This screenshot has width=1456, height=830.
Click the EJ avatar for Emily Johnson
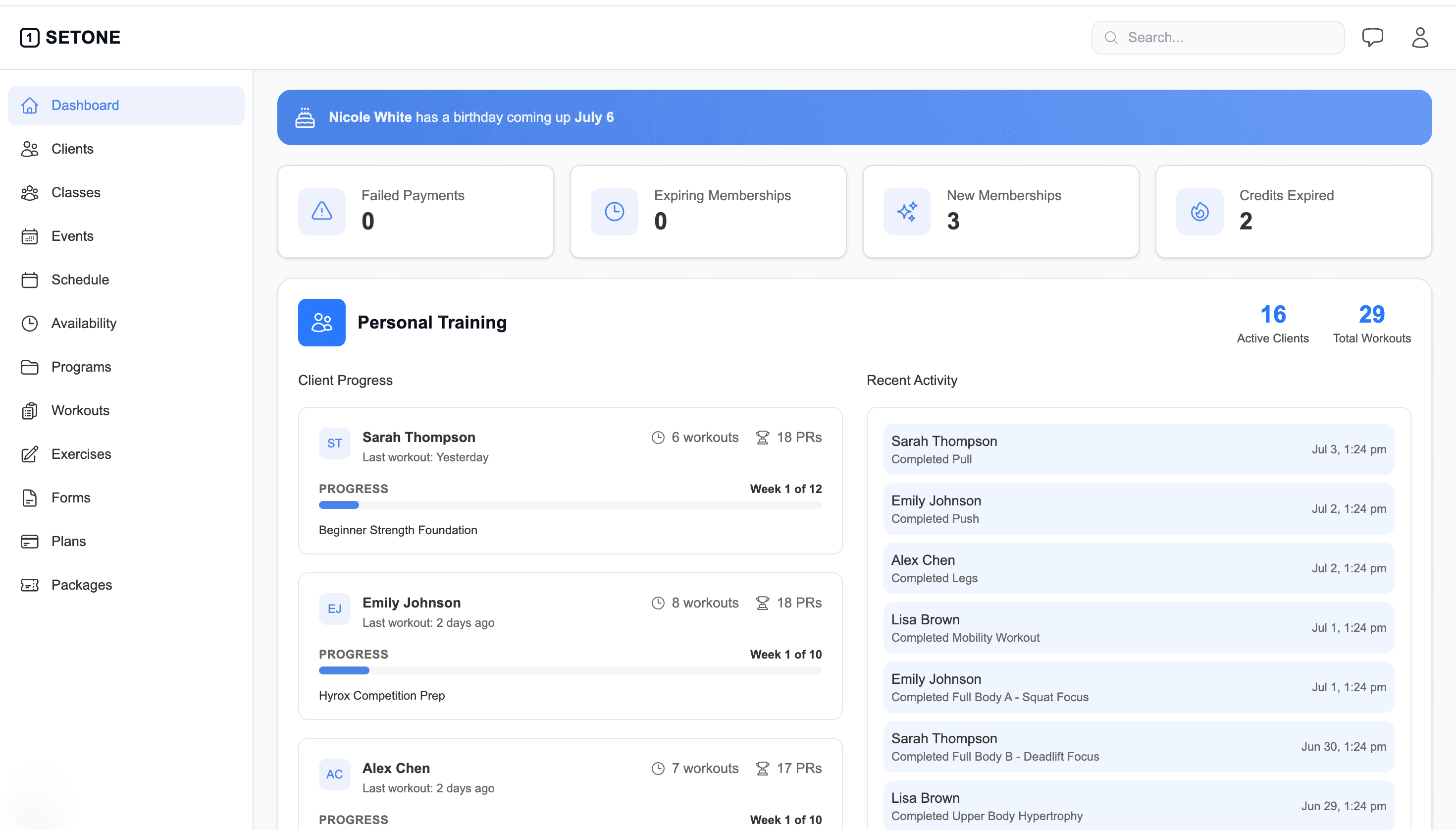pyautogui.click(x=335, y=609)
